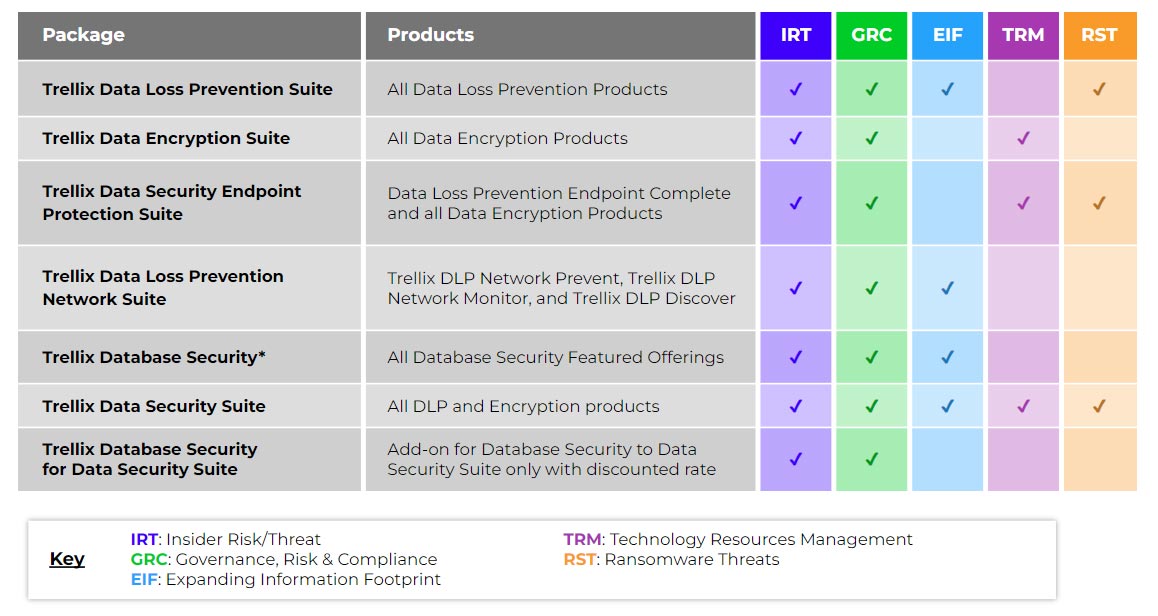Click RST checkmark for Data Loss Prevention Suite

[x=1099, y=89]
